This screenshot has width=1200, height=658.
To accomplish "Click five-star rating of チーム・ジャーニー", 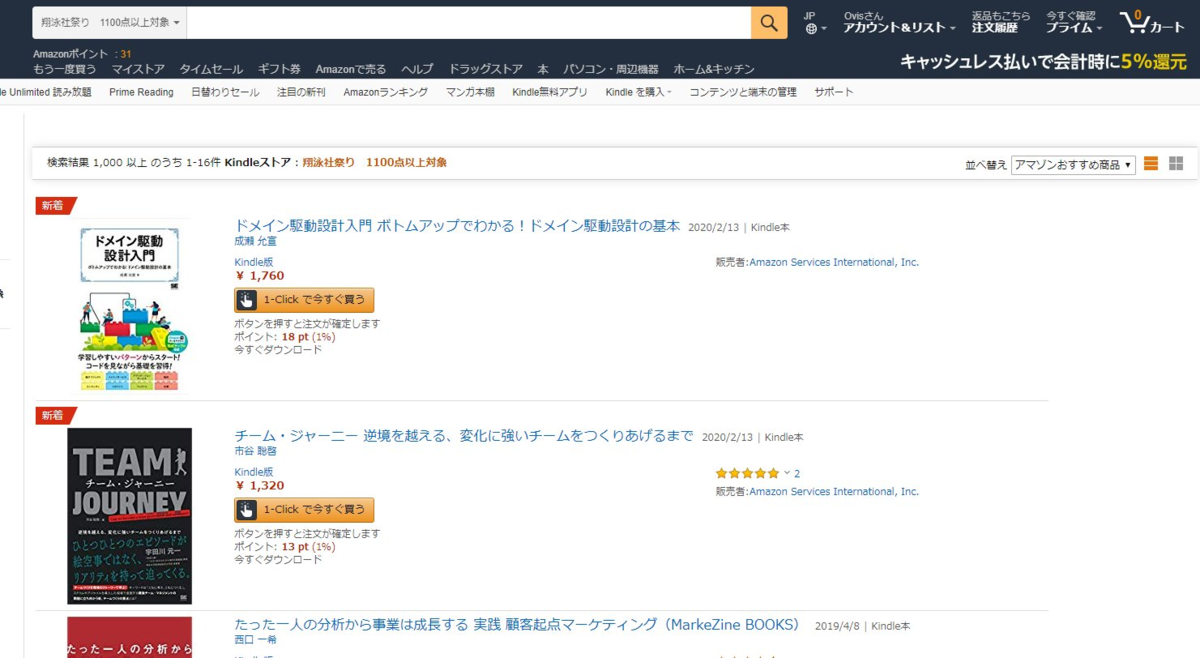I will (747, 473).
